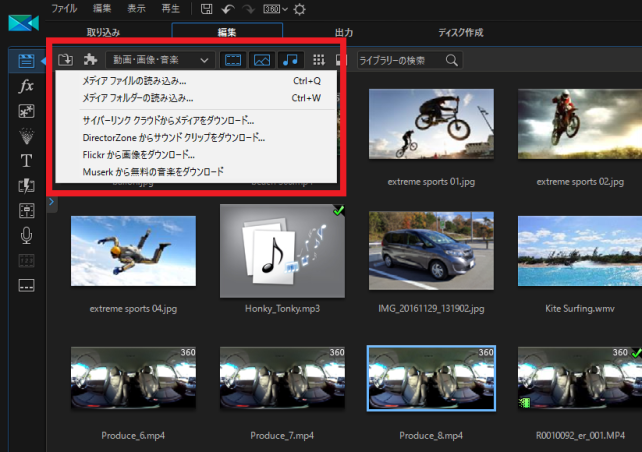This screenshot has height=452, width=642.
Task: Open the Effect Room (fx) icon
Action: point(26,86)
